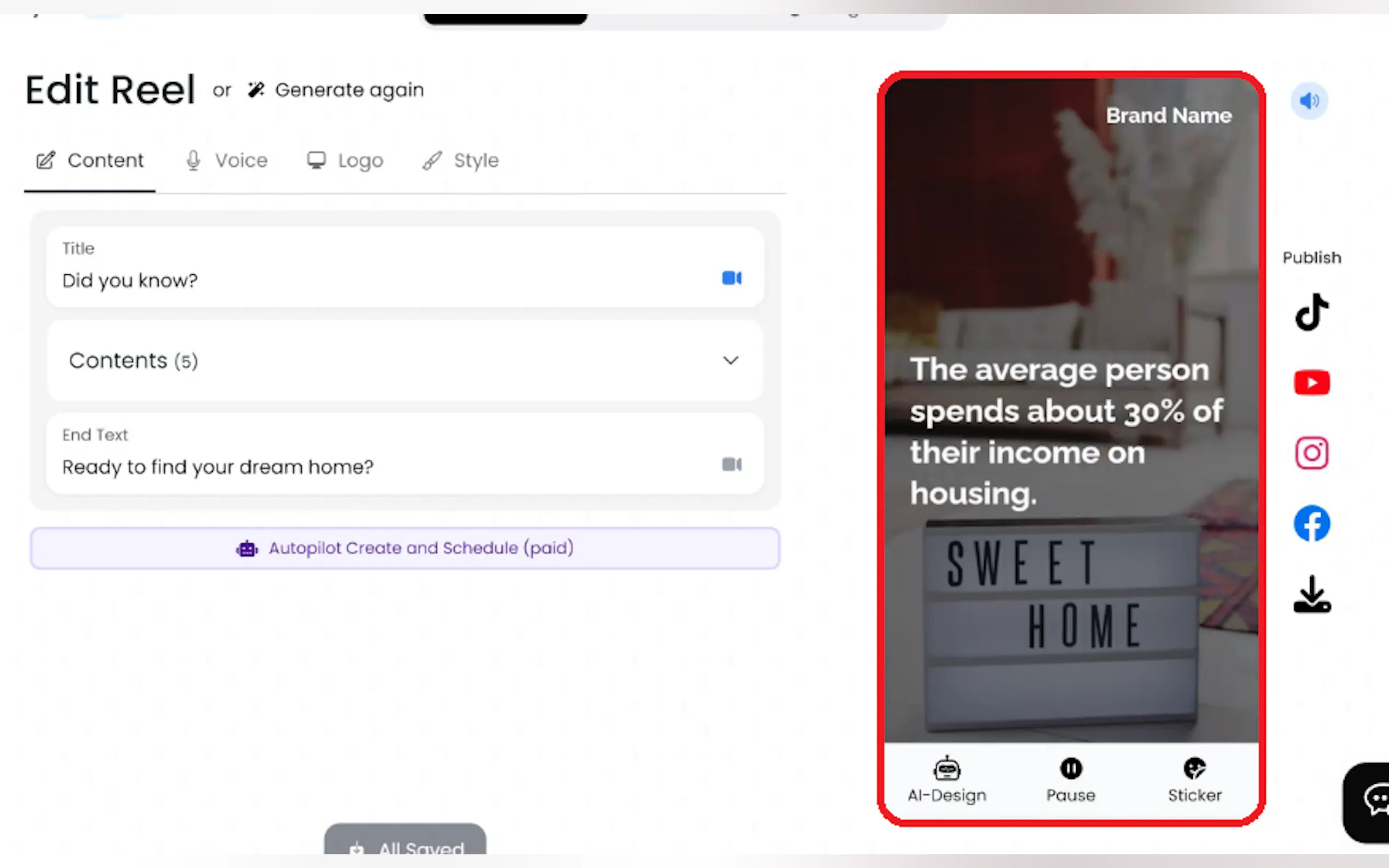Click Autopilot Create and Schedule button
The height and width of the screenshot is (868, 1389).
click(405, 548)
